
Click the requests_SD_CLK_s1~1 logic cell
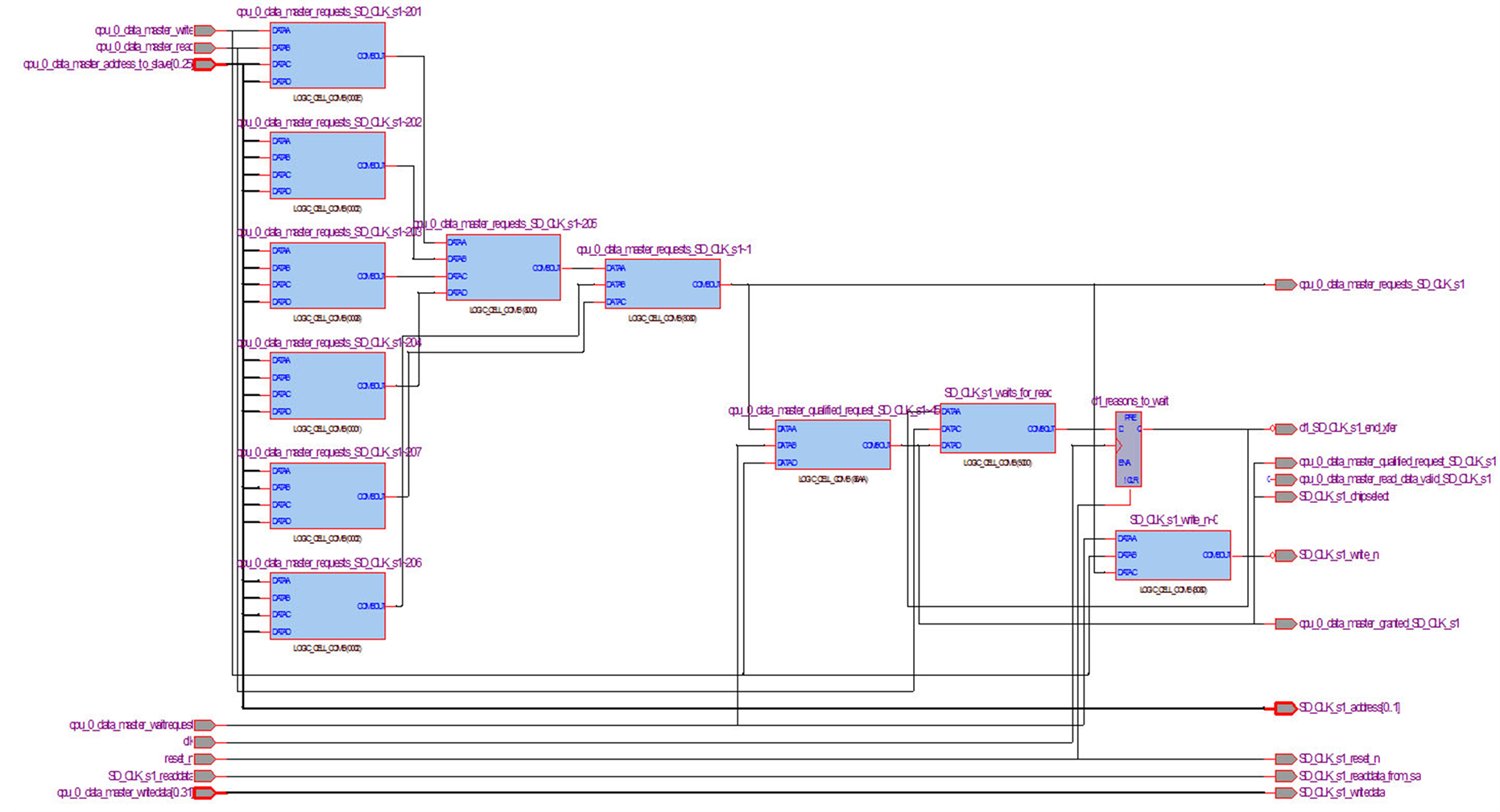pos(663,284)
